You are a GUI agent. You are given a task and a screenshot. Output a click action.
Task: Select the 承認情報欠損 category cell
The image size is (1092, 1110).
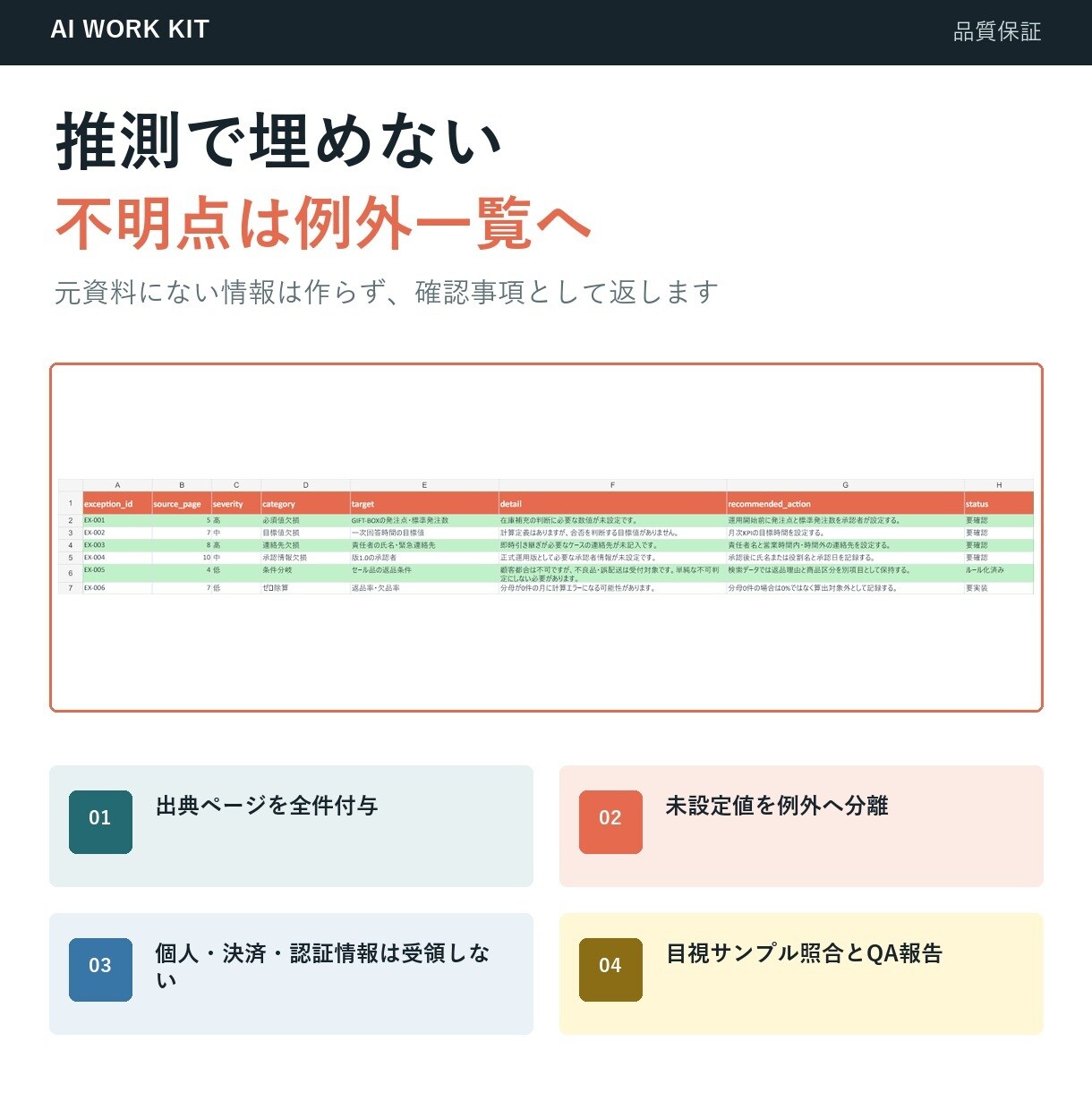pos(305,558)
